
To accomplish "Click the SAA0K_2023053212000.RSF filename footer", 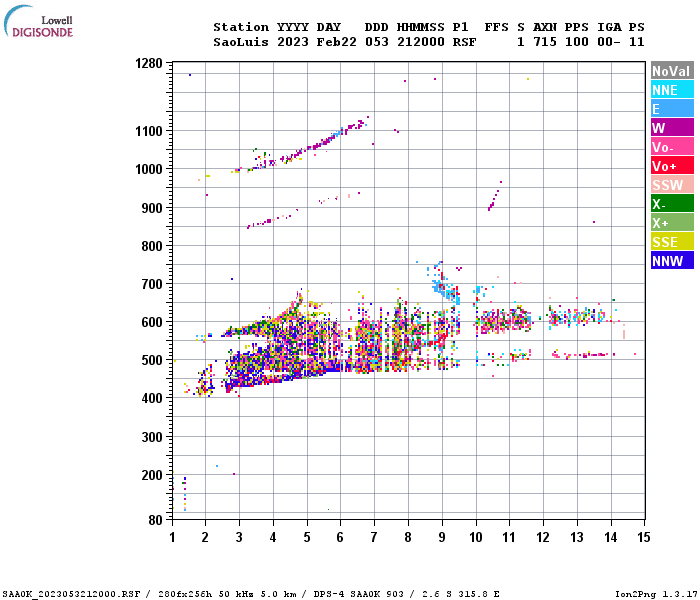I will tap(71, 594).
